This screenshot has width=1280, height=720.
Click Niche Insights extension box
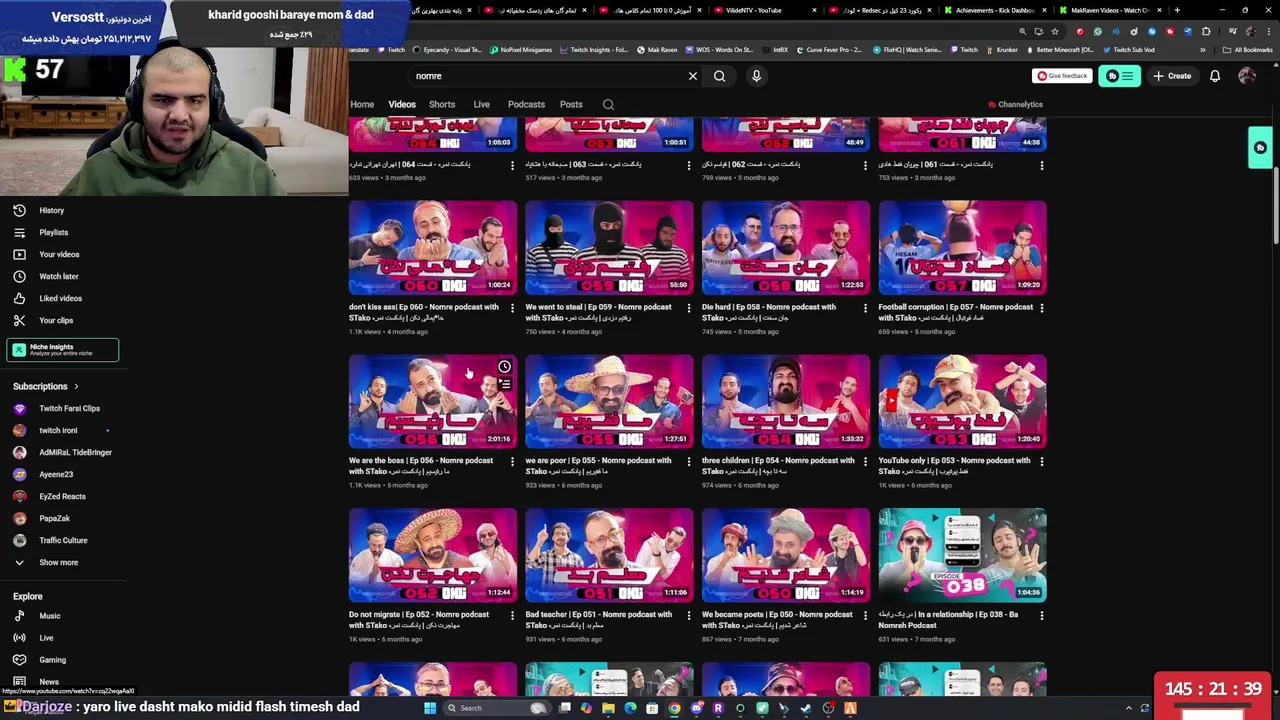point(63,350)
